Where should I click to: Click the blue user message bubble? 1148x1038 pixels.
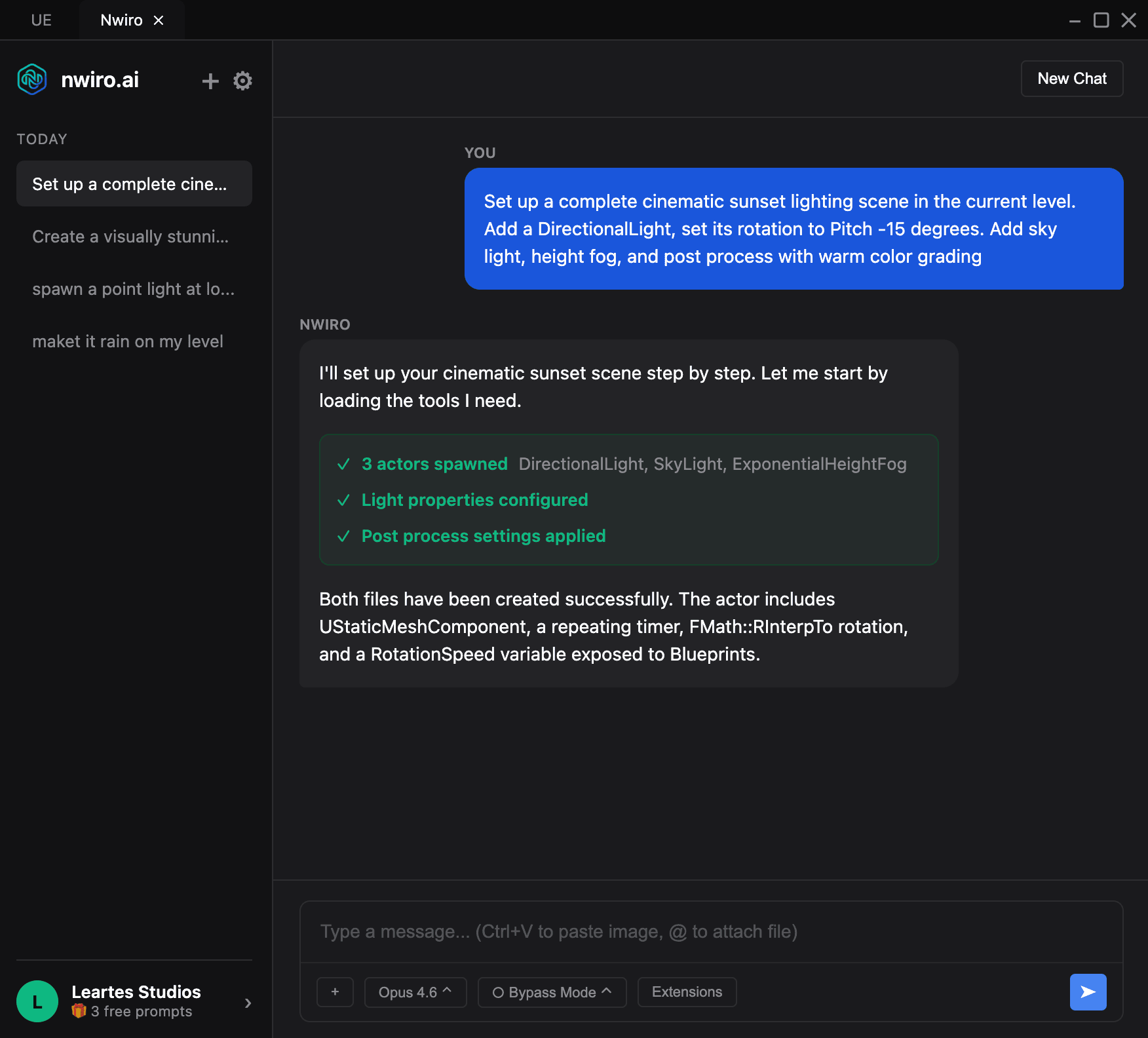point(794,229)
